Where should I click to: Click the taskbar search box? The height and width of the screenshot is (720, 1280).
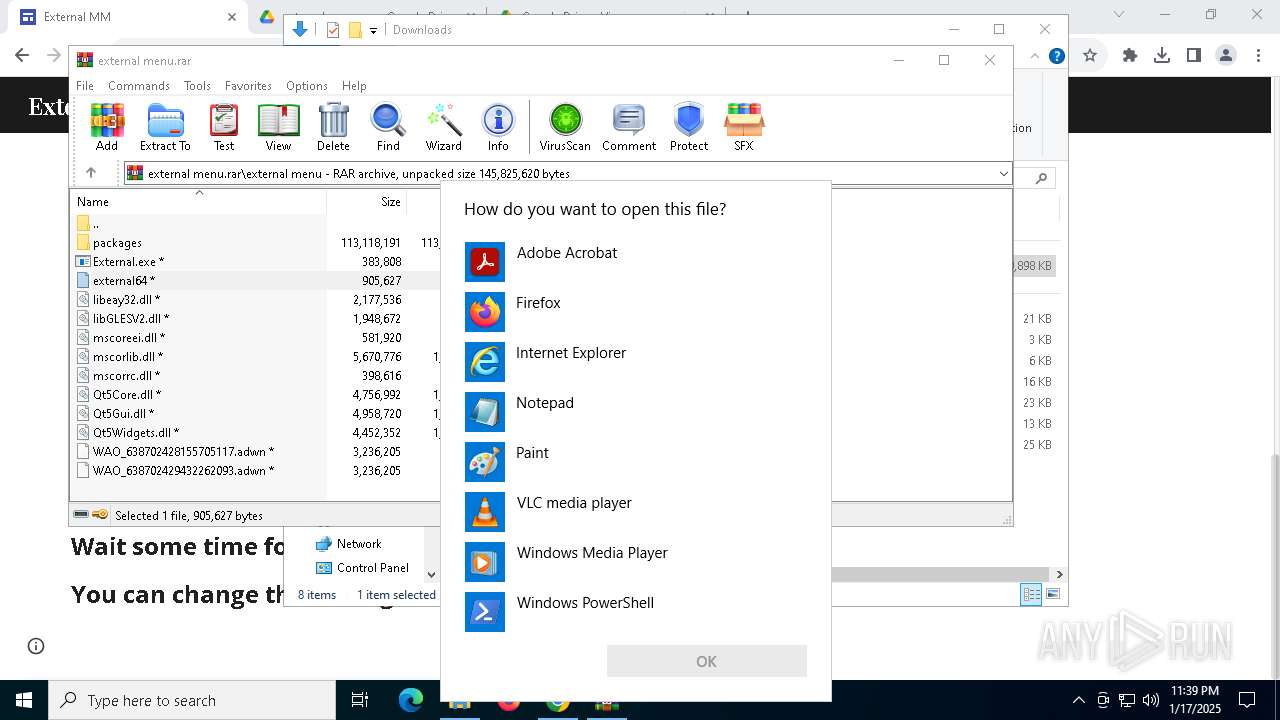coord(192,700)
